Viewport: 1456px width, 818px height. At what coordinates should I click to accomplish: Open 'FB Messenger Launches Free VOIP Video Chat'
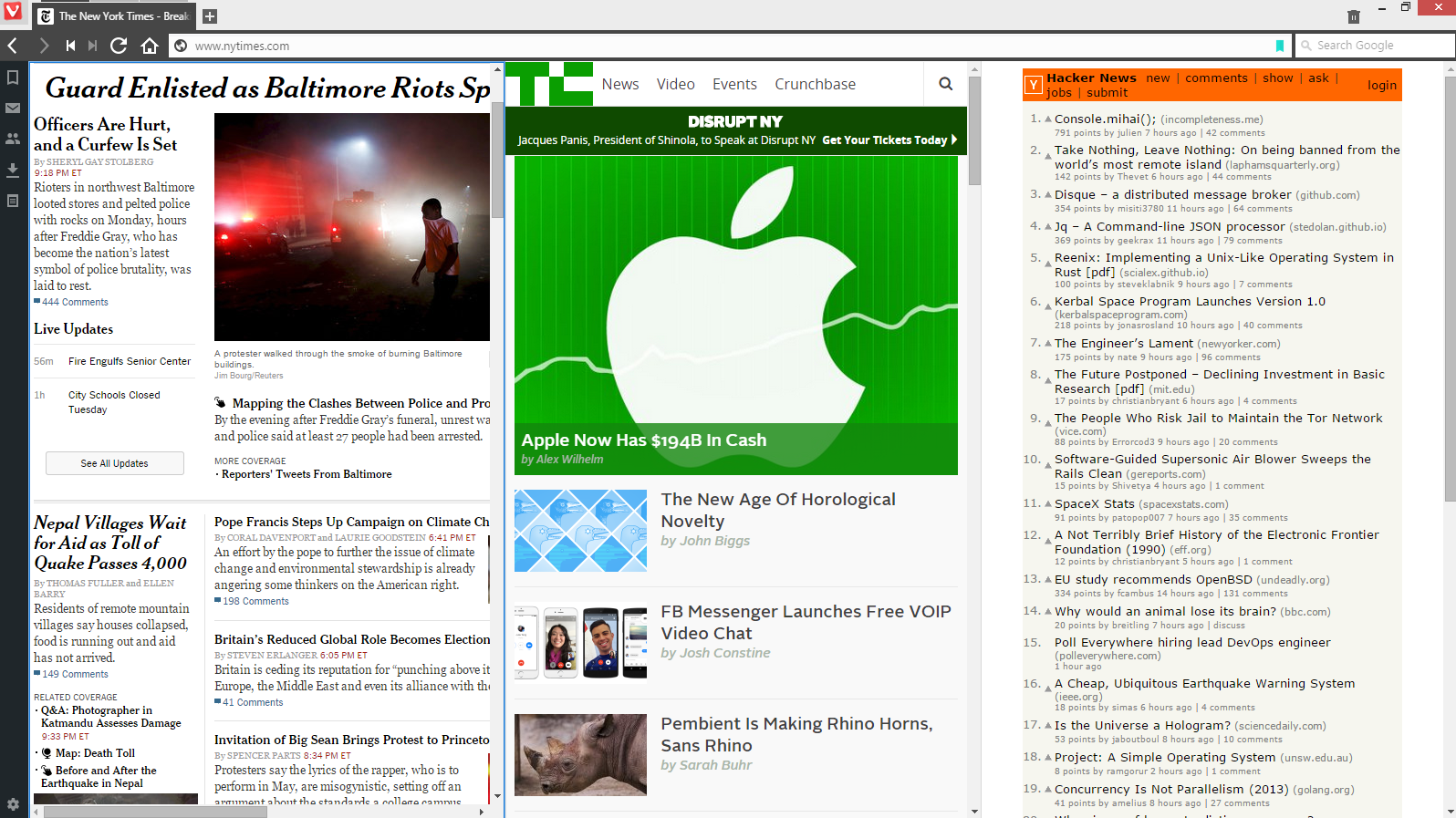(806, 622)
